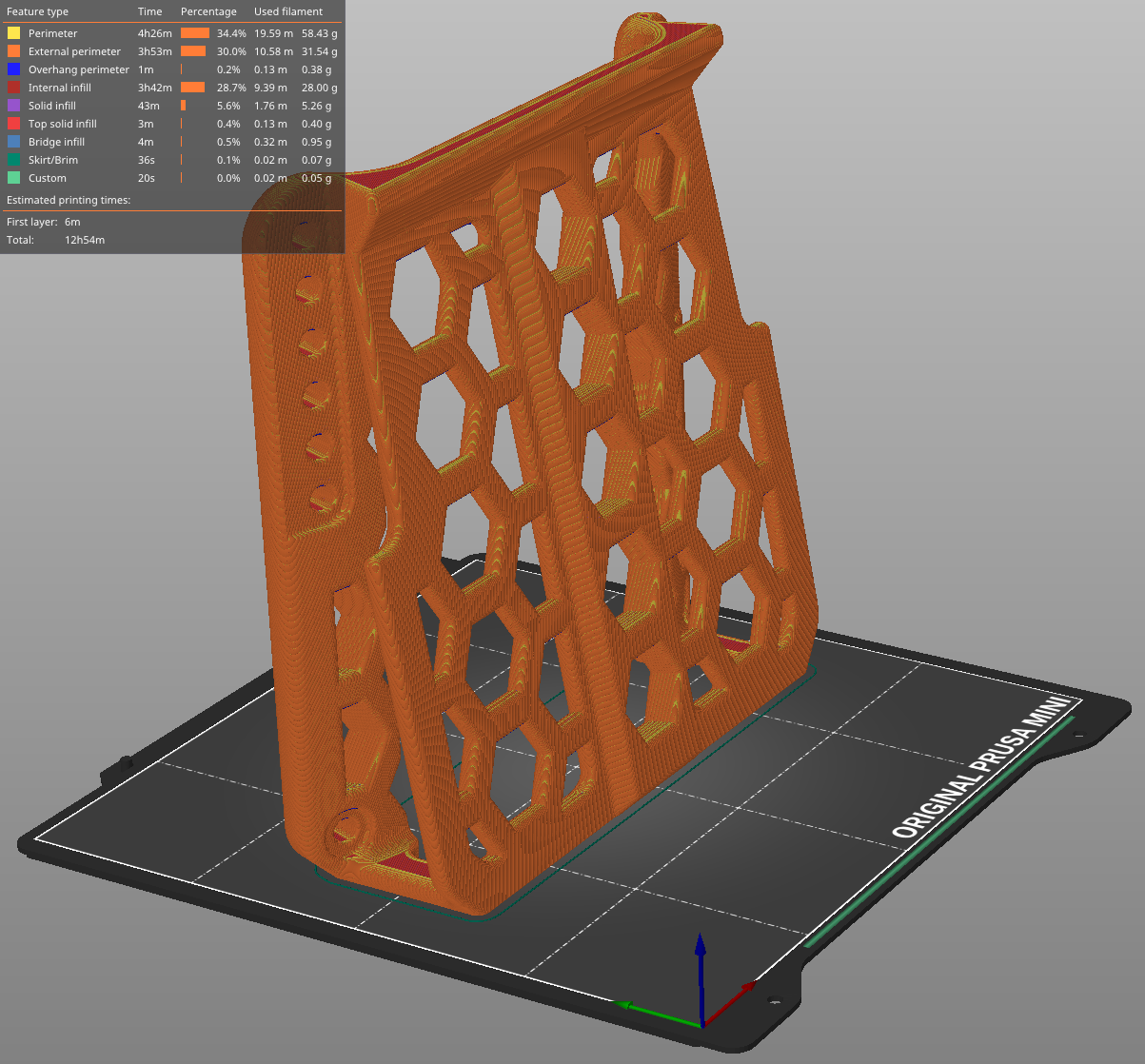This screenshot has width=1145, height=1064.
Task: Click the 34.4% Perimeter percentage bar
Action: pos(194,32)
